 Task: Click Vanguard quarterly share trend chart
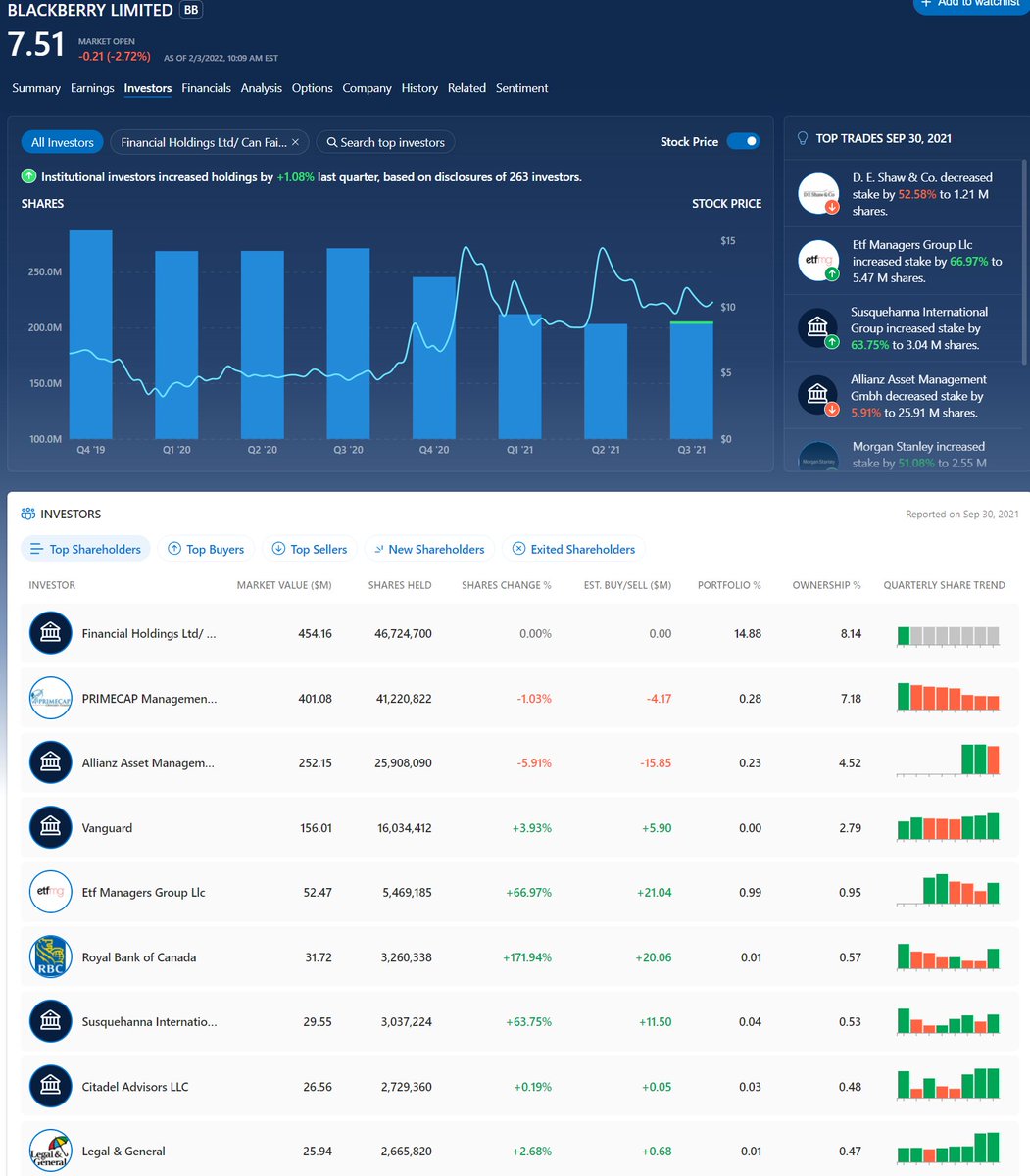[x=948, y=826]
